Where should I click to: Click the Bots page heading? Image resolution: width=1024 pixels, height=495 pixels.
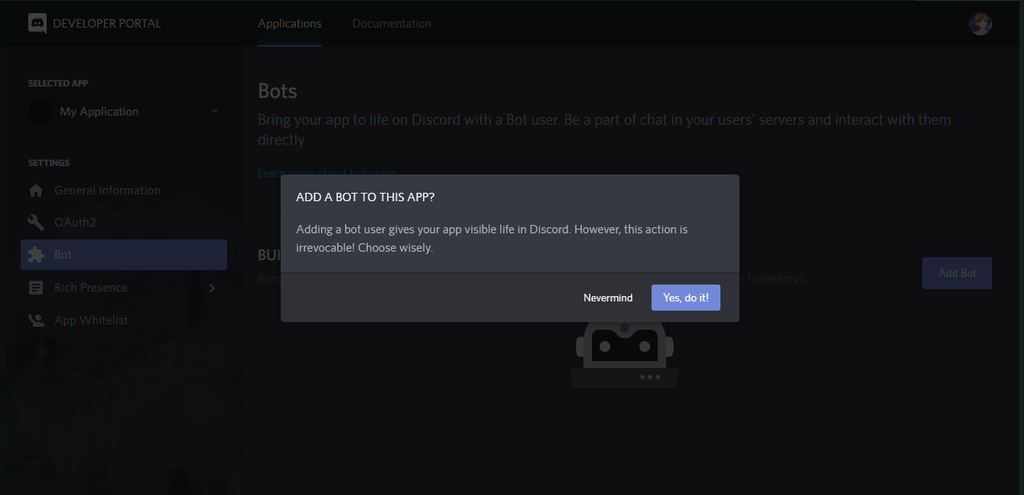[278, 91]
